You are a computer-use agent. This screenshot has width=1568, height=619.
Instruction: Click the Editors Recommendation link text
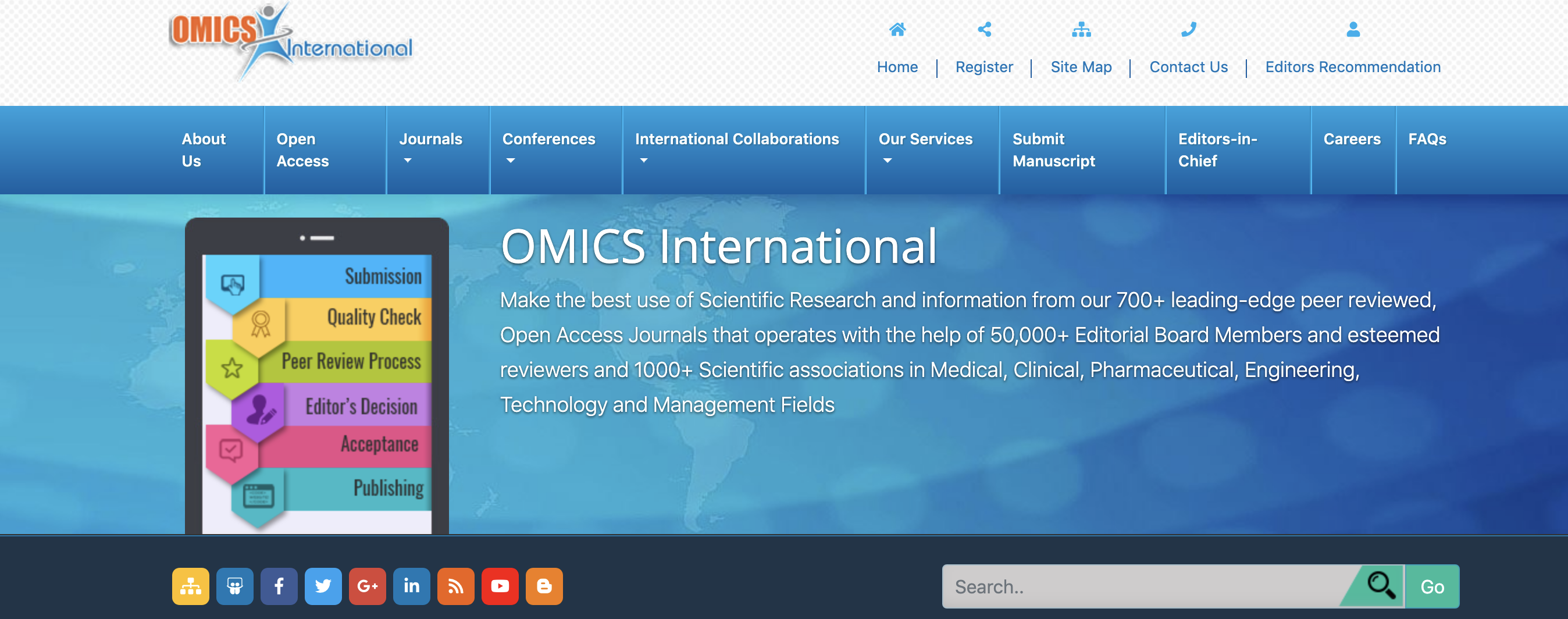[1353, 67]
